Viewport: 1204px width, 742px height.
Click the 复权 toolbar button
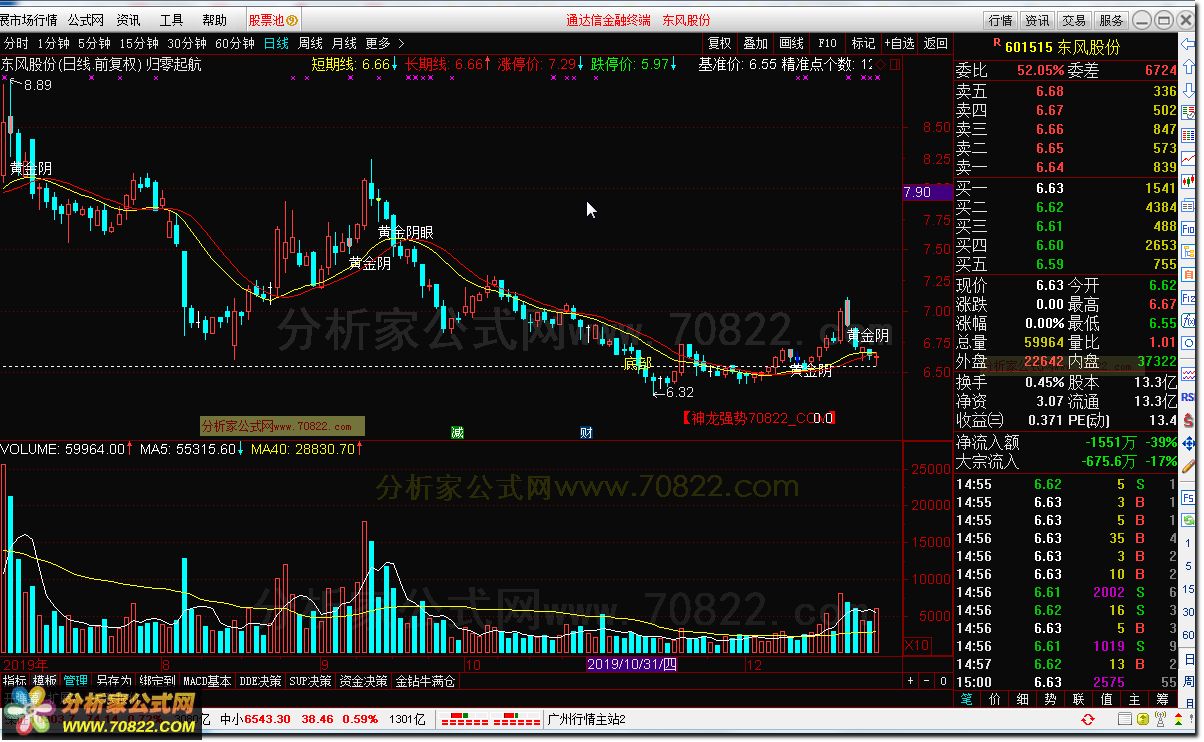719,43
